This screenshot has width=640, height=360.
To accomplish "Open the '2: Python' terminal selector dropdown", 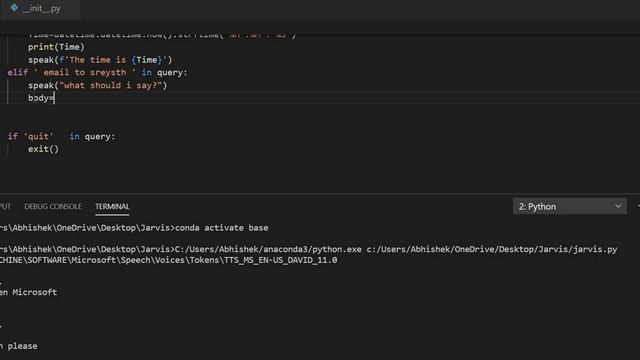I will pos(570,207).
